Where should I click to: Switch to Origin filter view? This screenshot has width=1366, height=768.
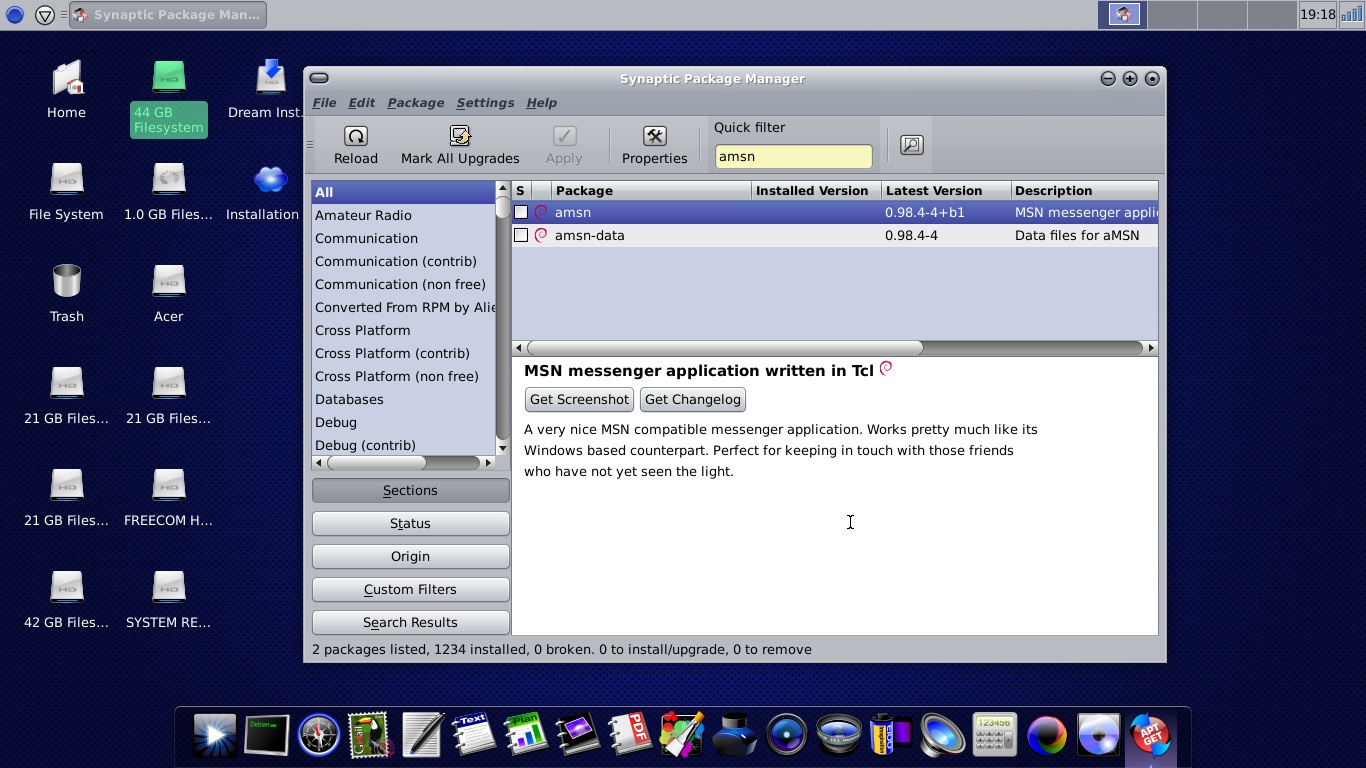(410, 556)
